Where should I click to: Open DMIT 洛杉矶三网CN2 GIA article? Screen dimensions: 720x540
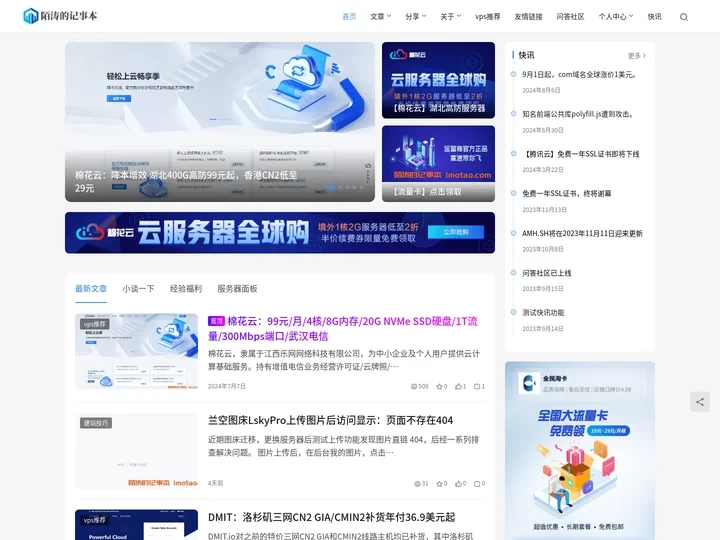[x=332, y=518]
